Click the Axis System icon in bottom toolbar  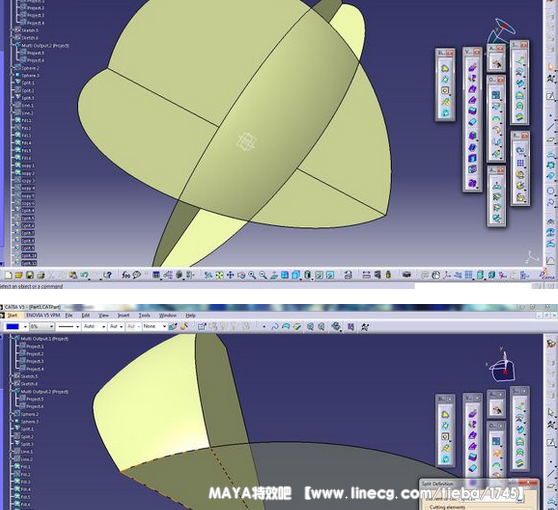coord(447,275)
